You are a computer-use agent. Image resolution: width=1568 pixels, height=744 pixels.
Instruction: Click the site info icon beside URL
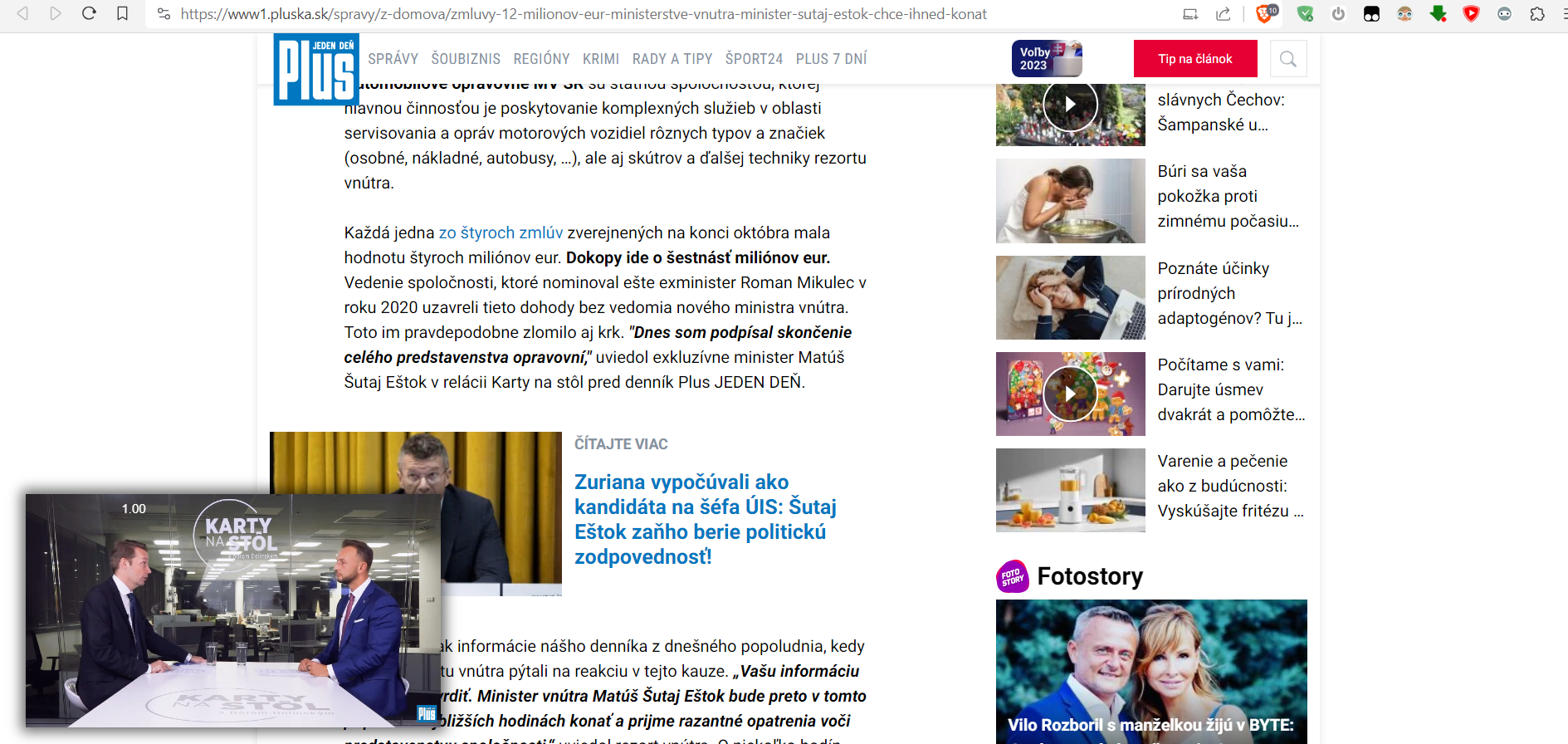point(164,13)
